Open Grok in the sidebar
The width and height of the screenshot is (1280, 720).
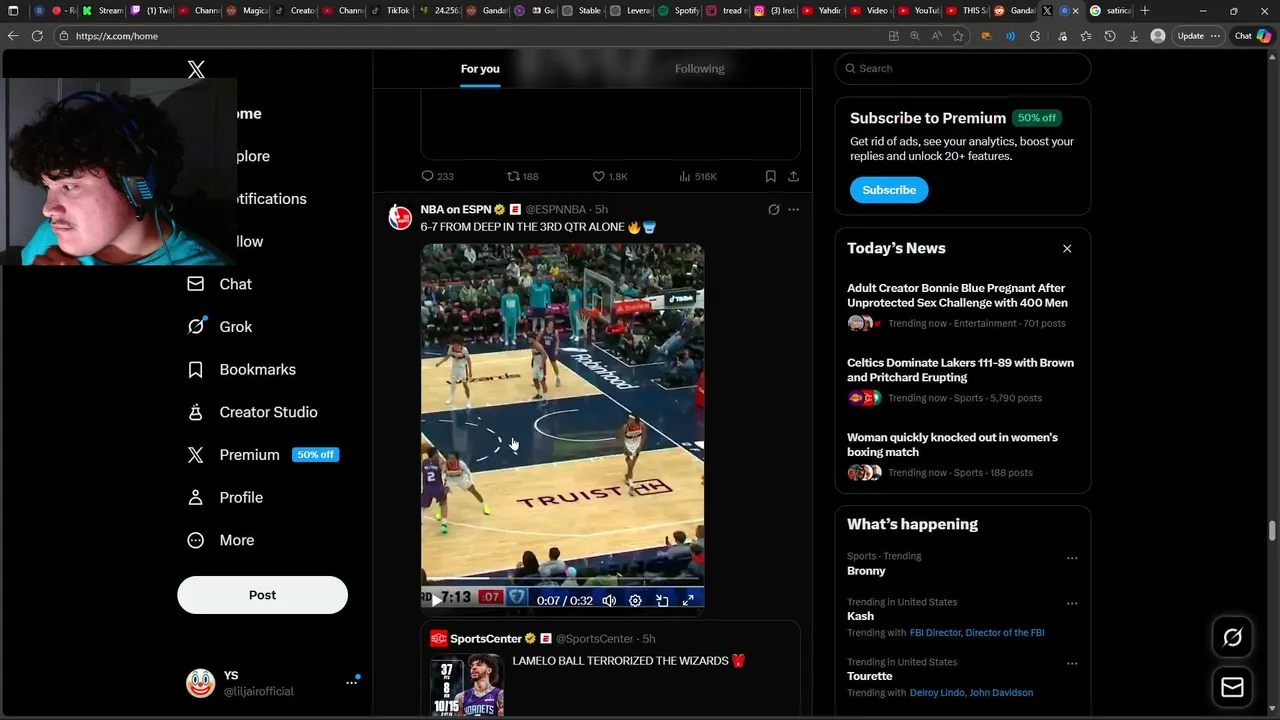pos(220,327)
